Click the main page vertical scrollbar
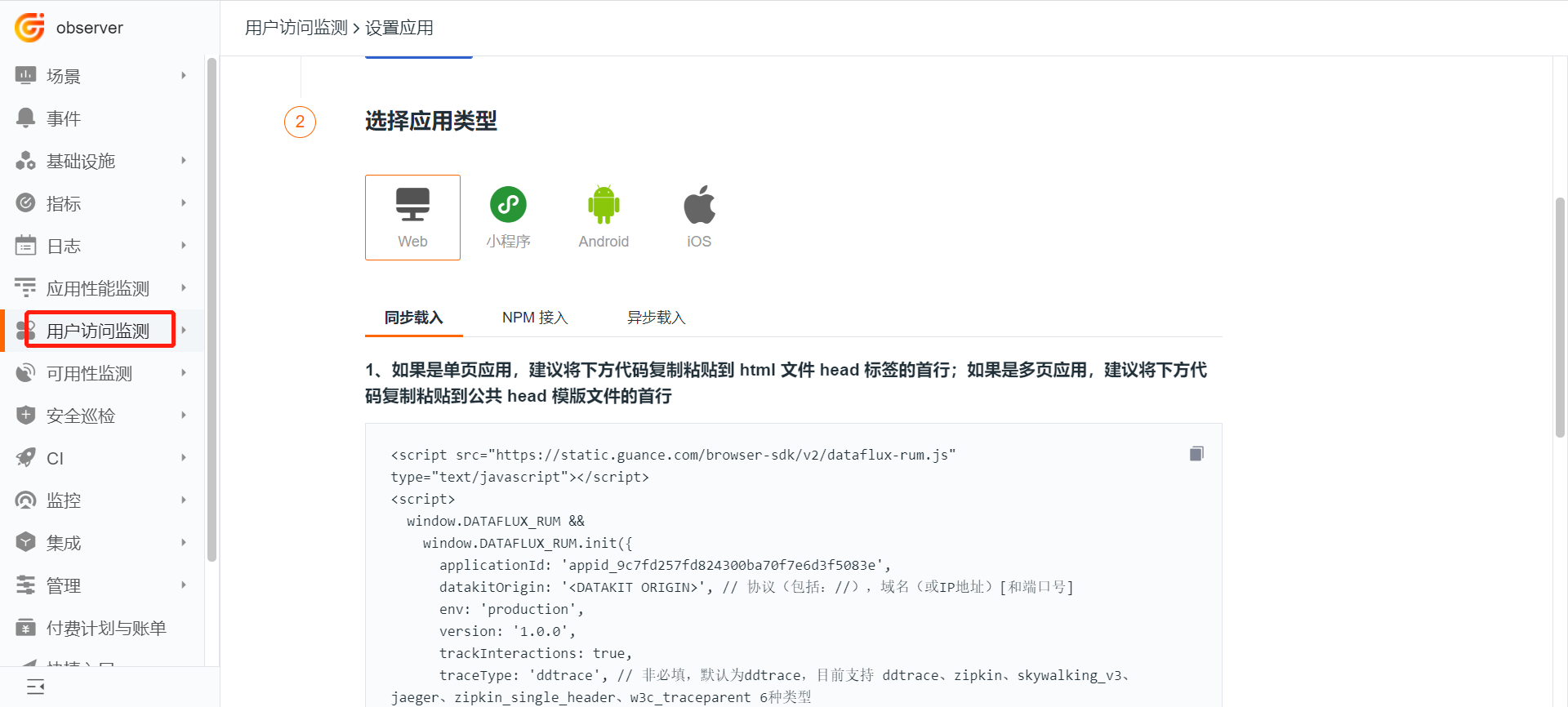 pyautogui.click(x=1560, y=318)
